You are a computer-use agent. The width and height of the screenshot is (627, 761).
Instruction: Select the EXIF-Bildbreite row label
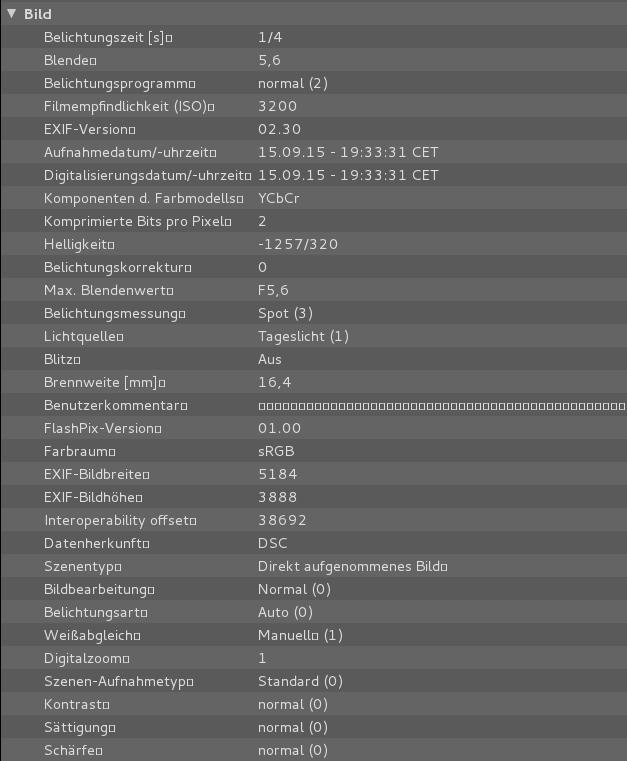pos(93,475)
